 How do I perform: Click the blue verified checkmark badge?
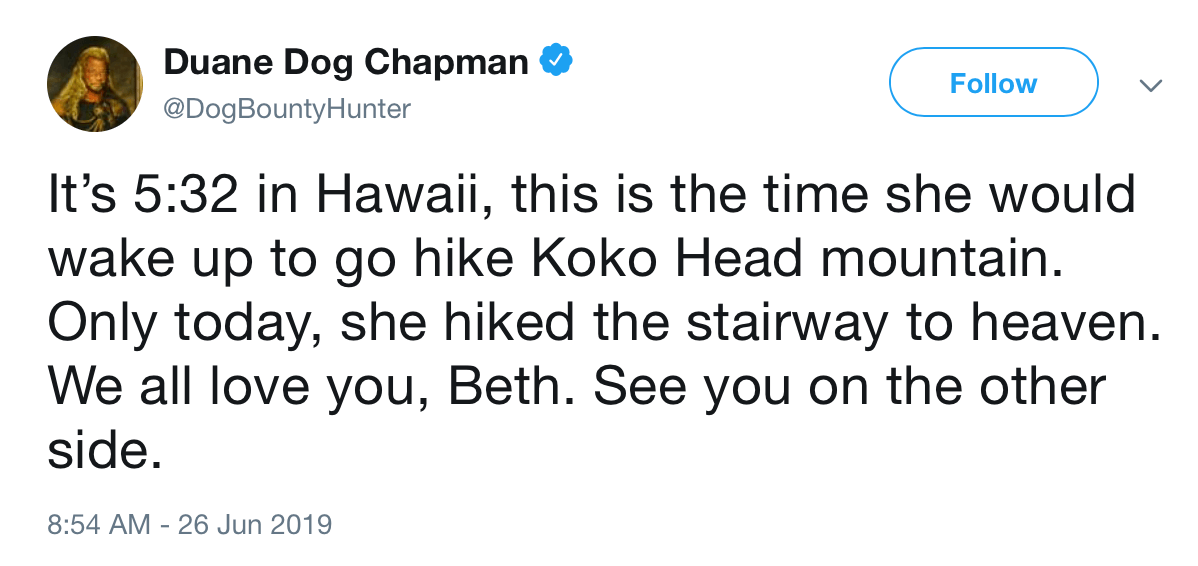[x=556, y=63]
